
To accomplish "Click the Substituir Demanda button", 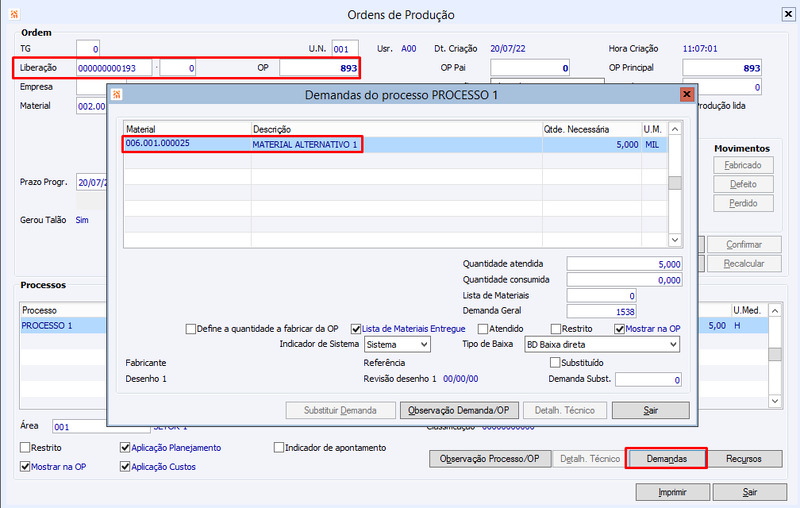I will 340,411.
